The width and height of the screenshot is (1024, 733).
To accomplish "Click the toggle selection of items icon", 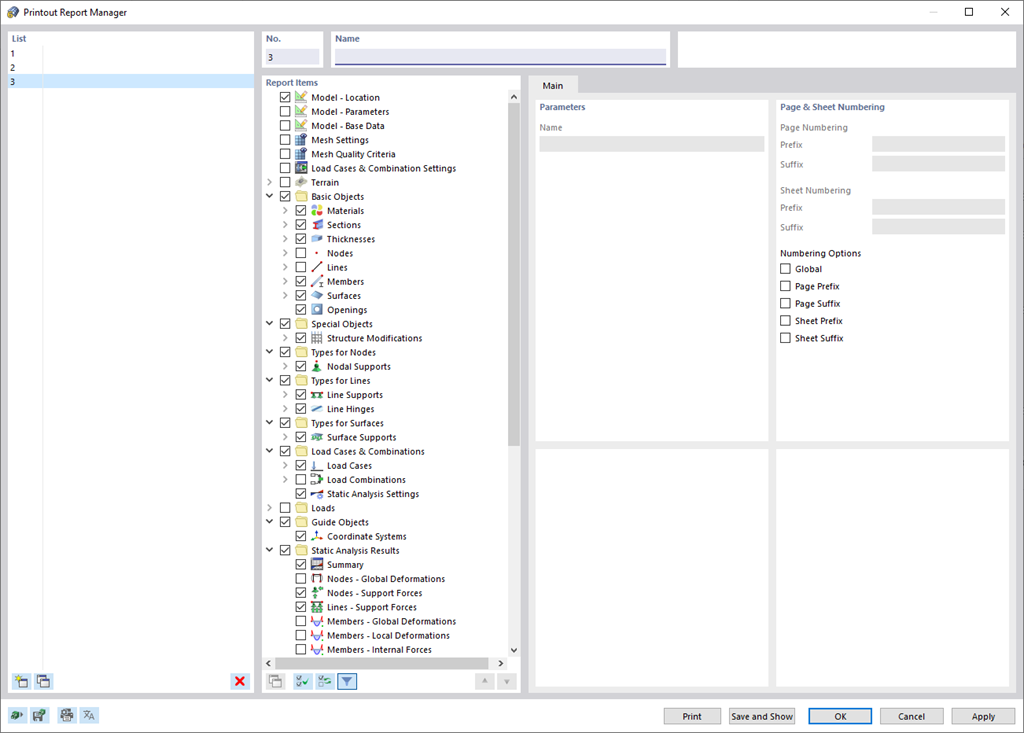I will pyautogui.click(x=323, y=681).
